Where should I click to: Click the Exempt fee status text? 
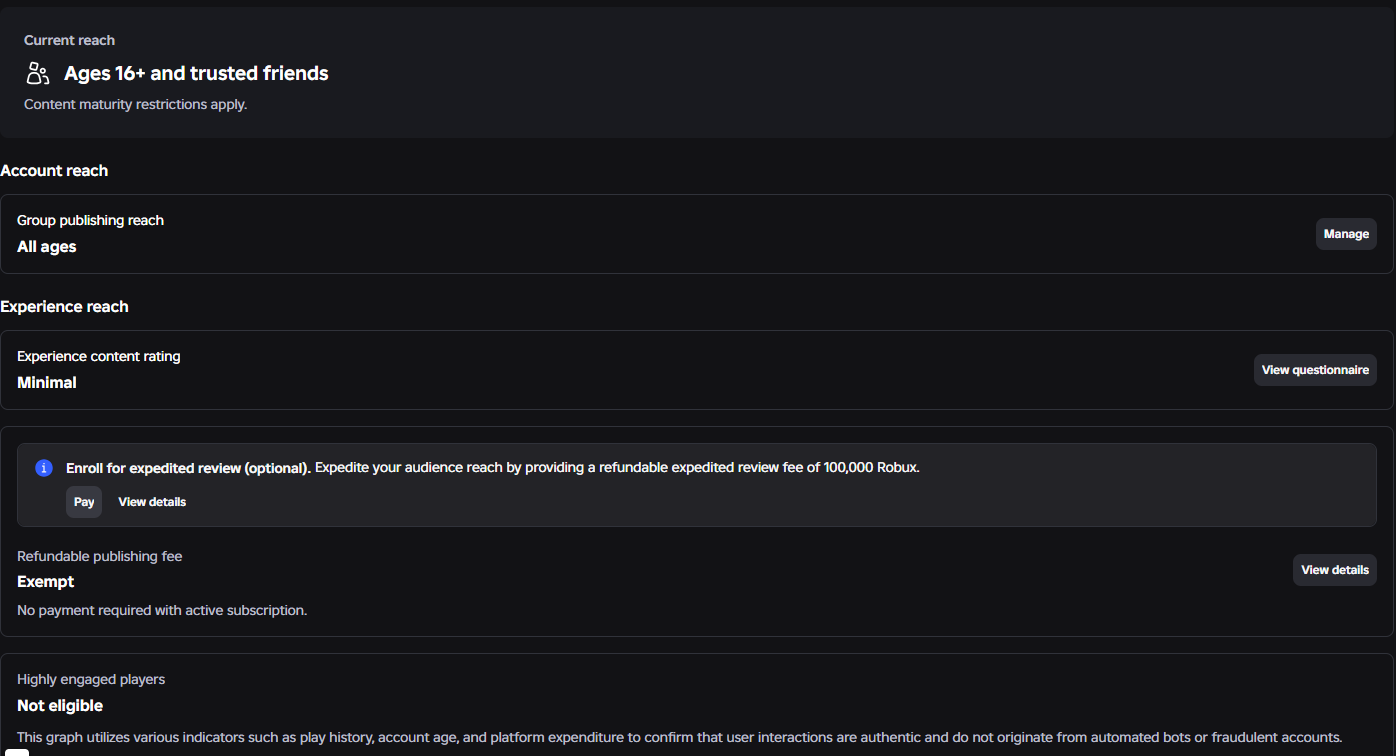point(46,582)
